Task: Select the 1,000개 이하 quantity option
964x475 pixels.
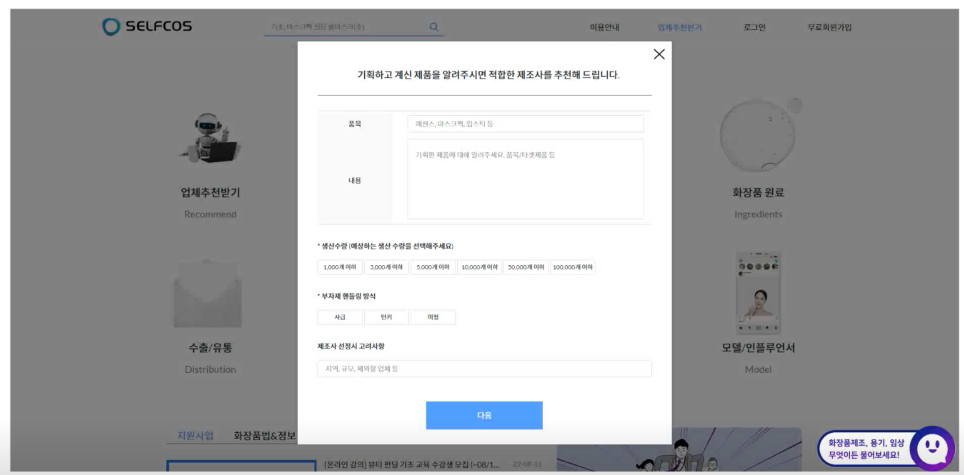Action: click(x=339, y=267)
